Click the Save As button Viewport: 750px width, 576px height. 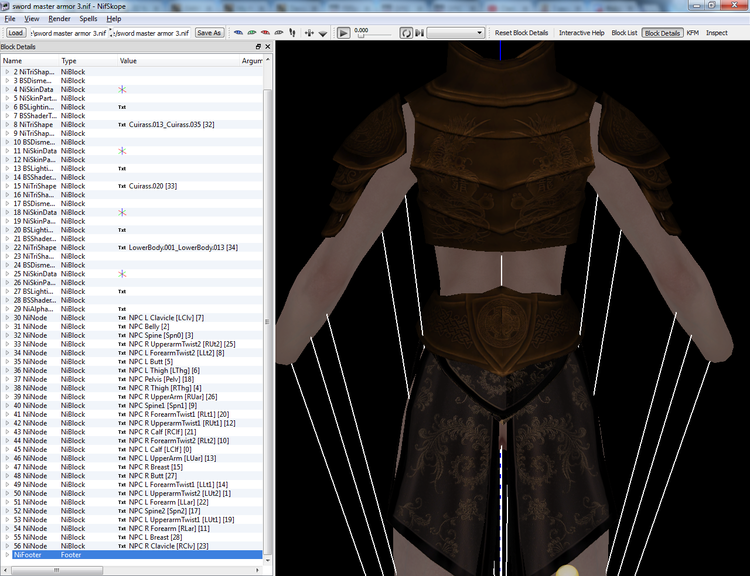[209, 33]
